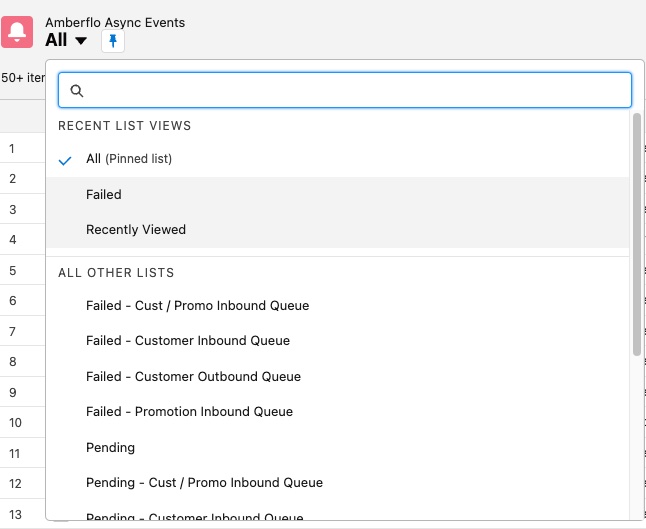Select Failed - Promotion Inbound Queue

click(190, 411)
